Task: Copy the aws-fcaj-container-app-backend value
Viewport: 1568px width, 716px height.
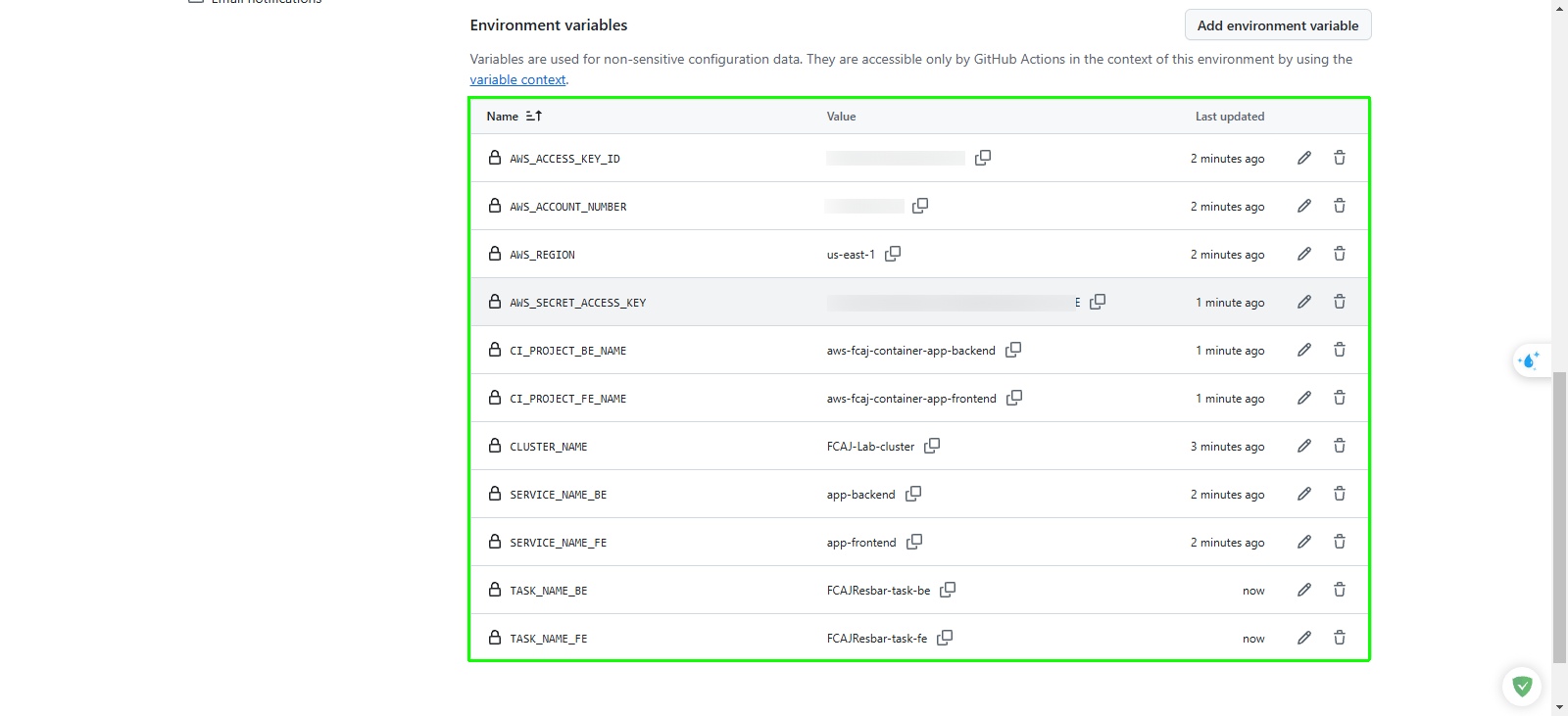Action: [x=1013, y=350]
